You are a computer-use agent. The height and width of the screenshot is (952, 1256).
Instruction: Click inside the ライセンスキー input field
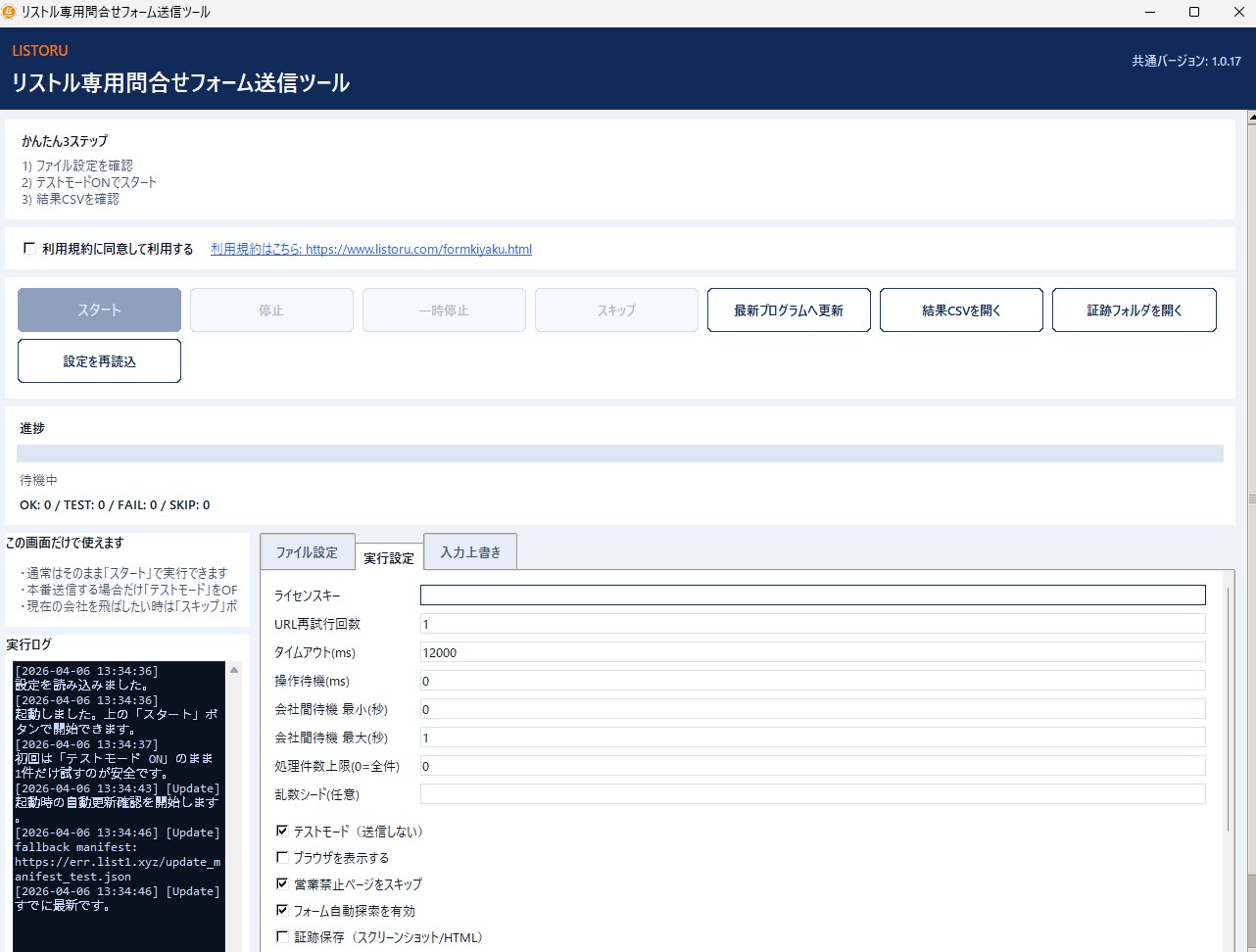click(811, 594)
